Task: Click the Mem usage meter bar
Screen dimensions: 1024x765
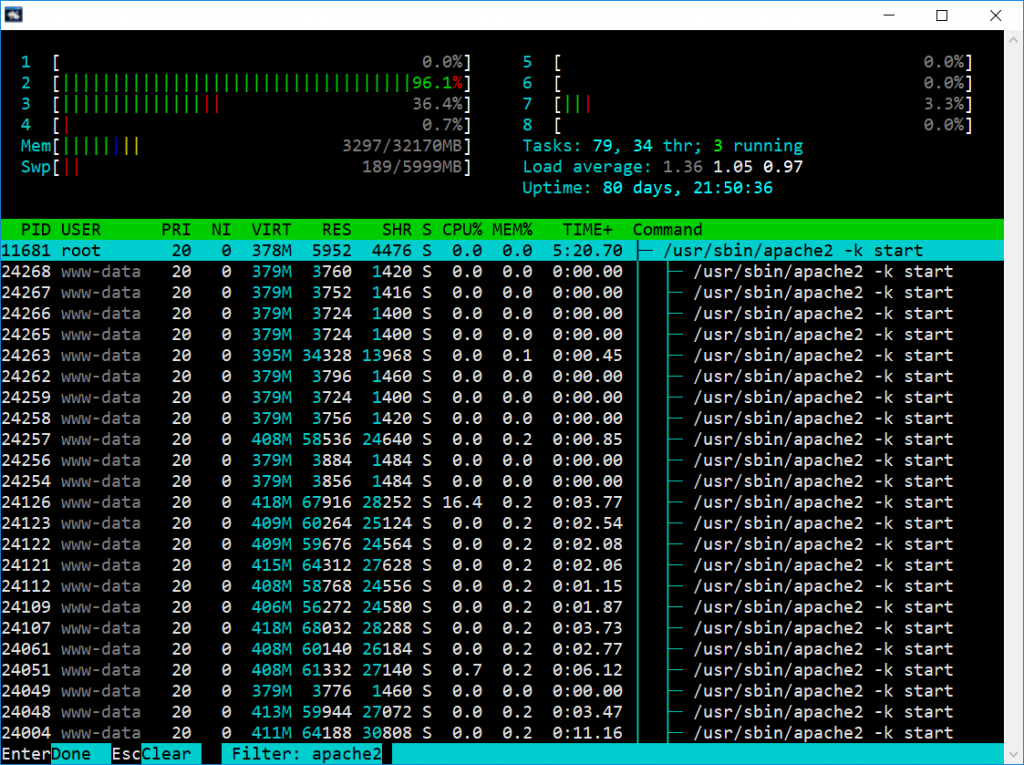Action: point(262,146)
